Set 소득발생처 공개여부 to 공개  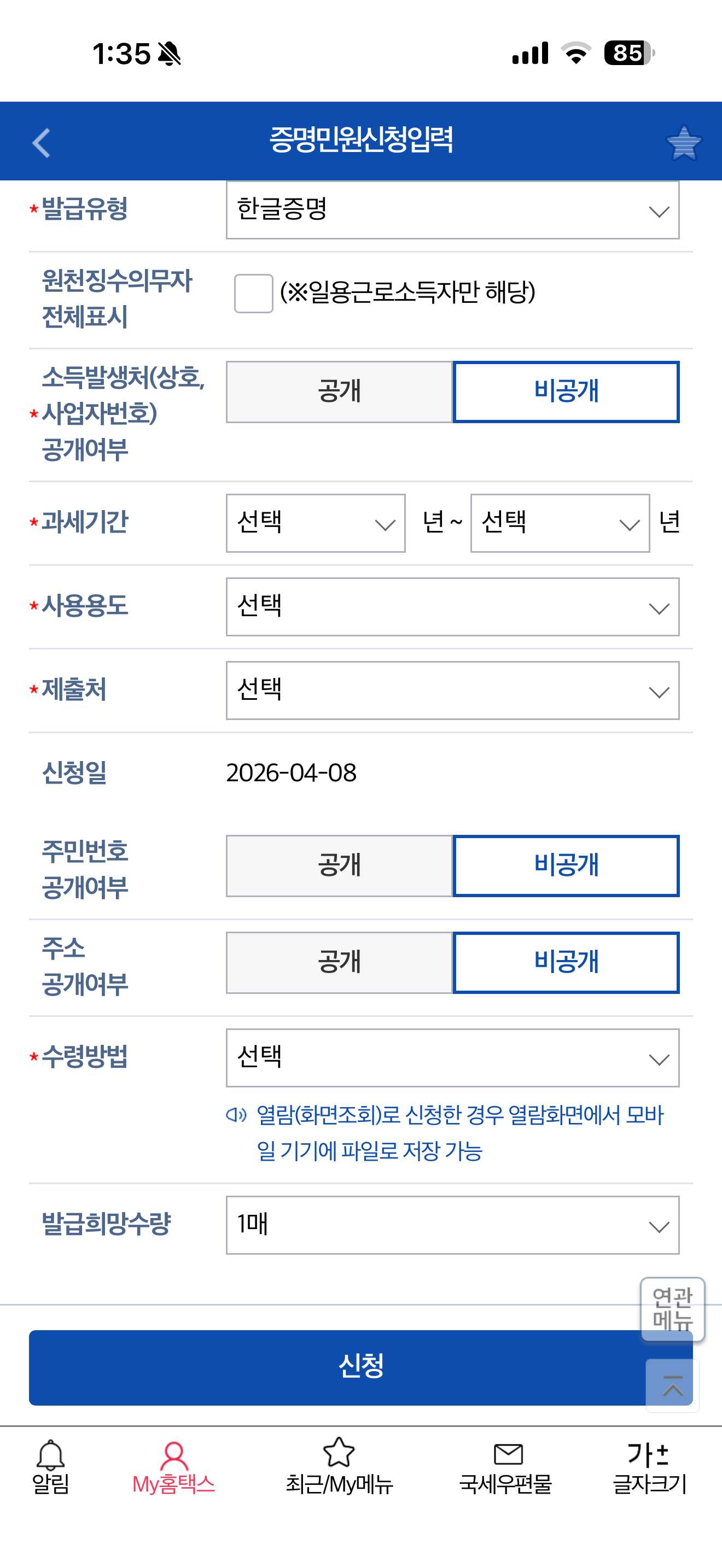[x=339, y=391]
